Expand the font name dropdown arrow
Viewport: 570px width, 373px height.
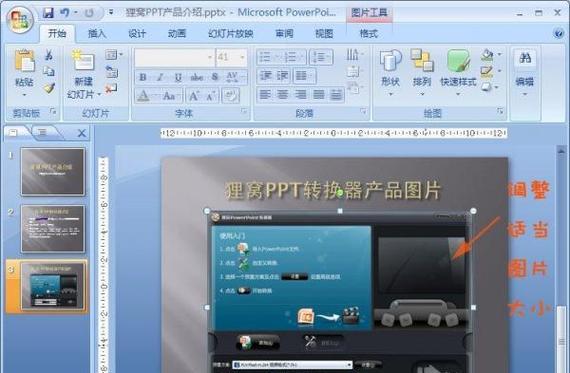210,57
